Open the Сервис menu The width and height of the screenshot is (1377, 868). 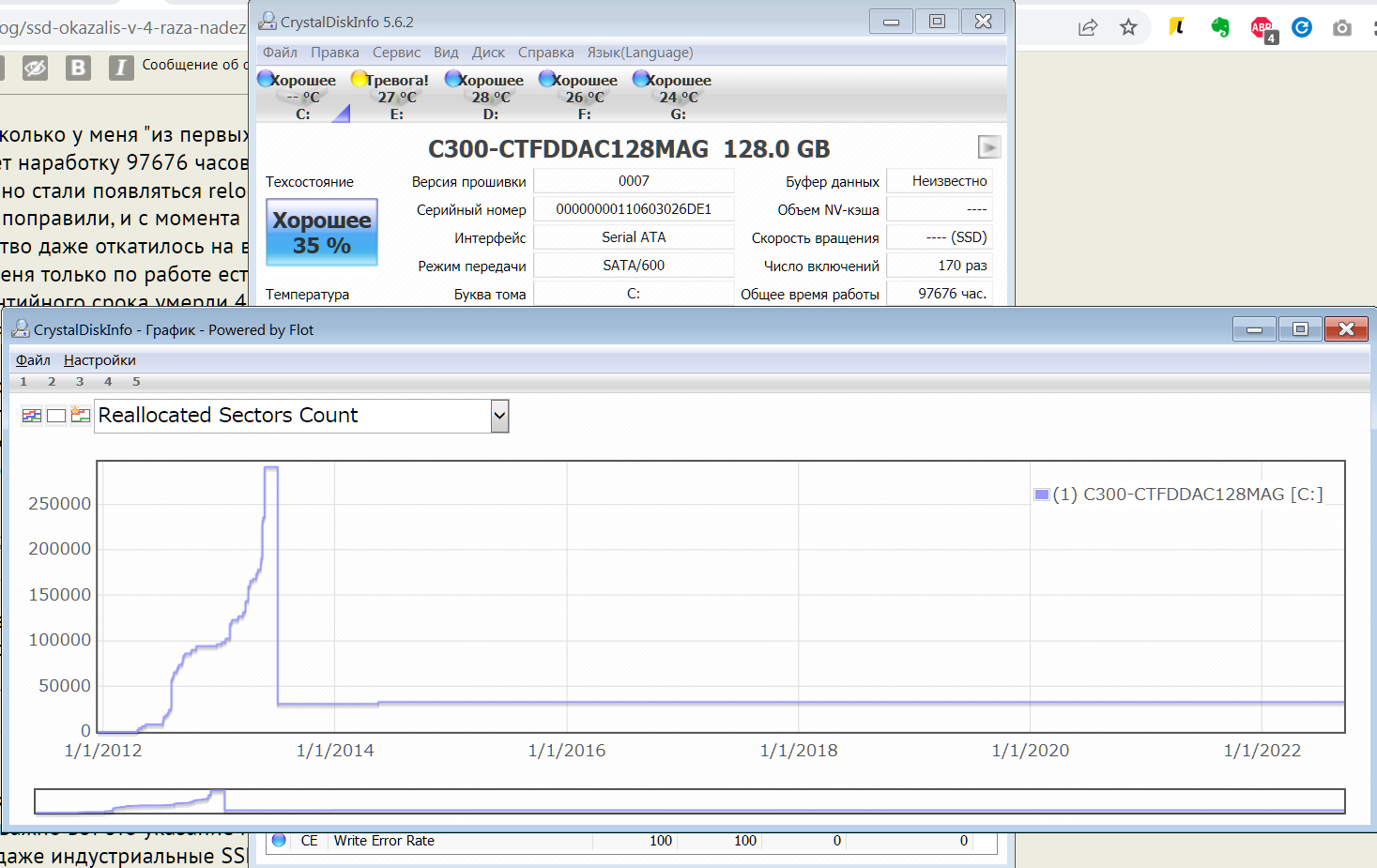pos(396,53)
